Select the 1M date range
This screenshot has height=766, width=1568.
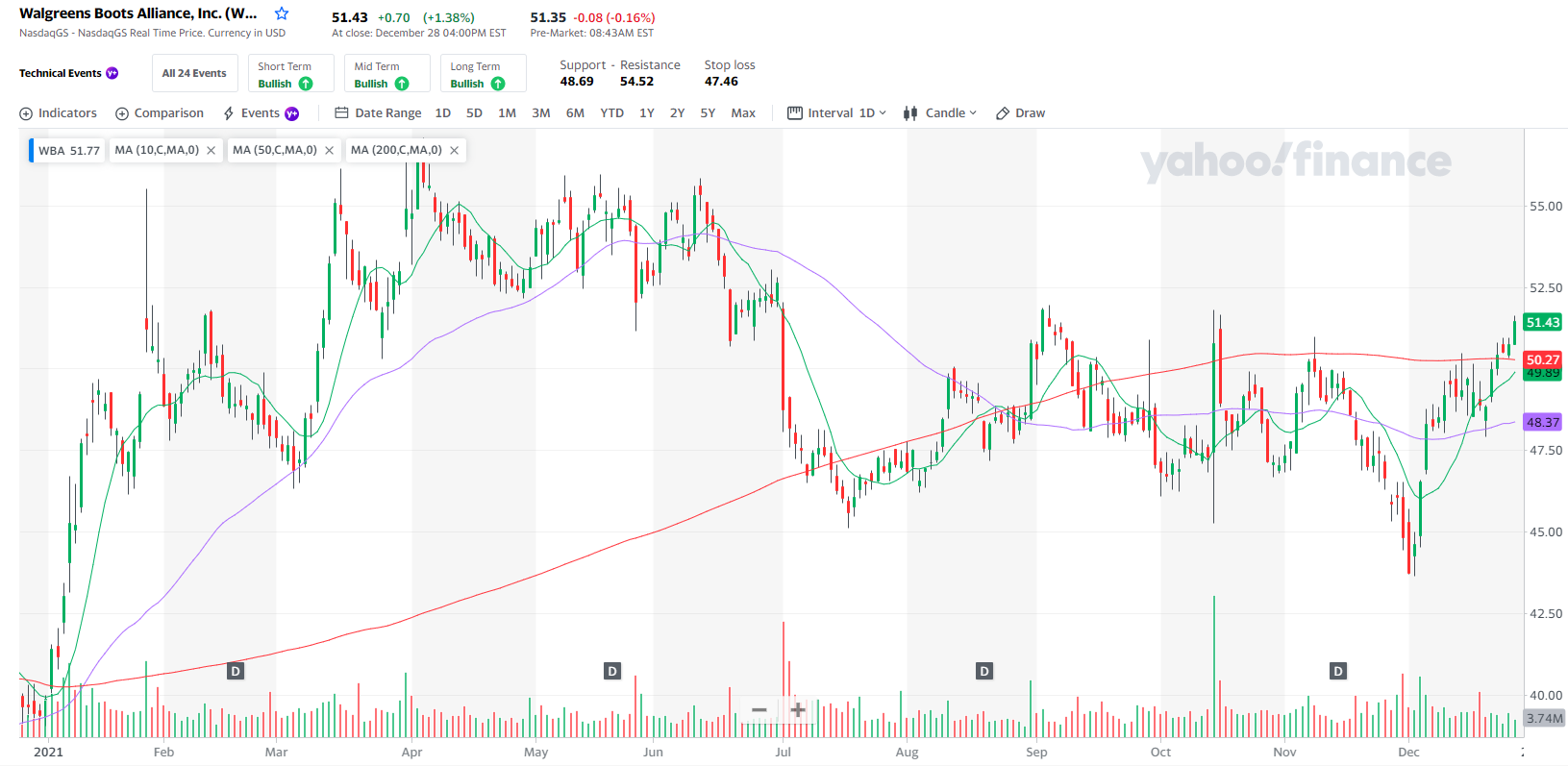click(507, 113)
